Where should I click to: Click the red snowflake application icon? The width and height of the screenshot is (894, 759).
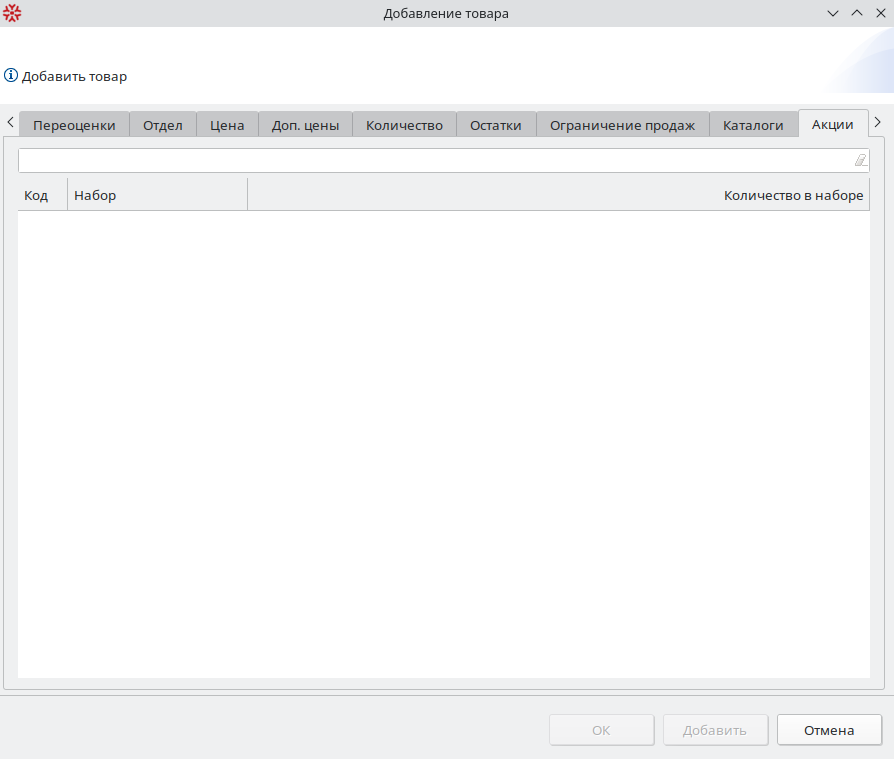pos(12,13)
